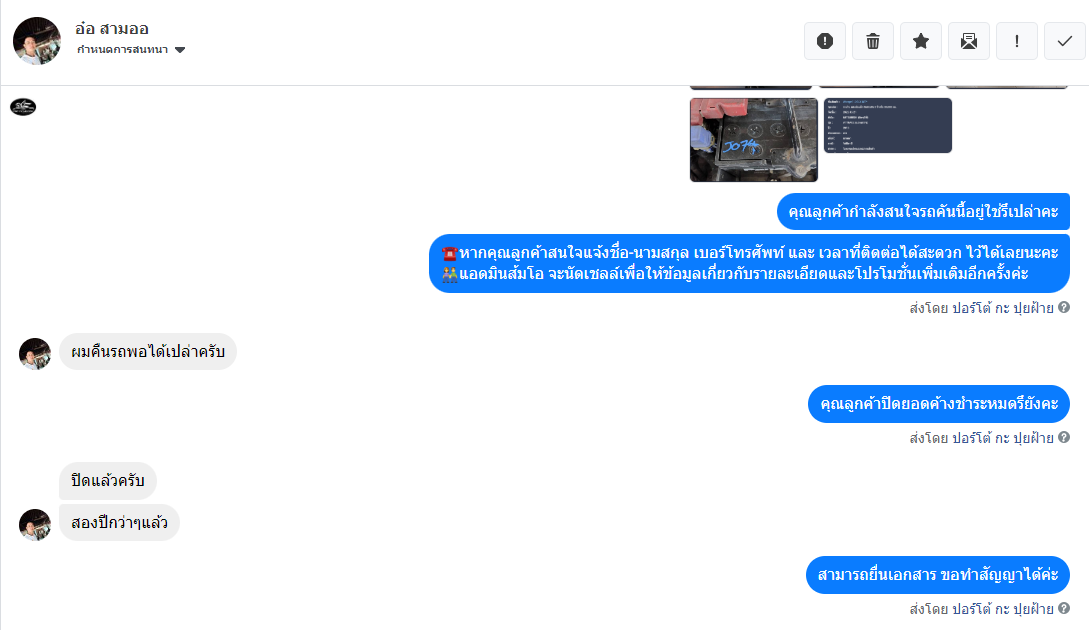Click the page logo avatar beside images
The width and height of the screenshot is (1089, 630).
tap(23, 107)
